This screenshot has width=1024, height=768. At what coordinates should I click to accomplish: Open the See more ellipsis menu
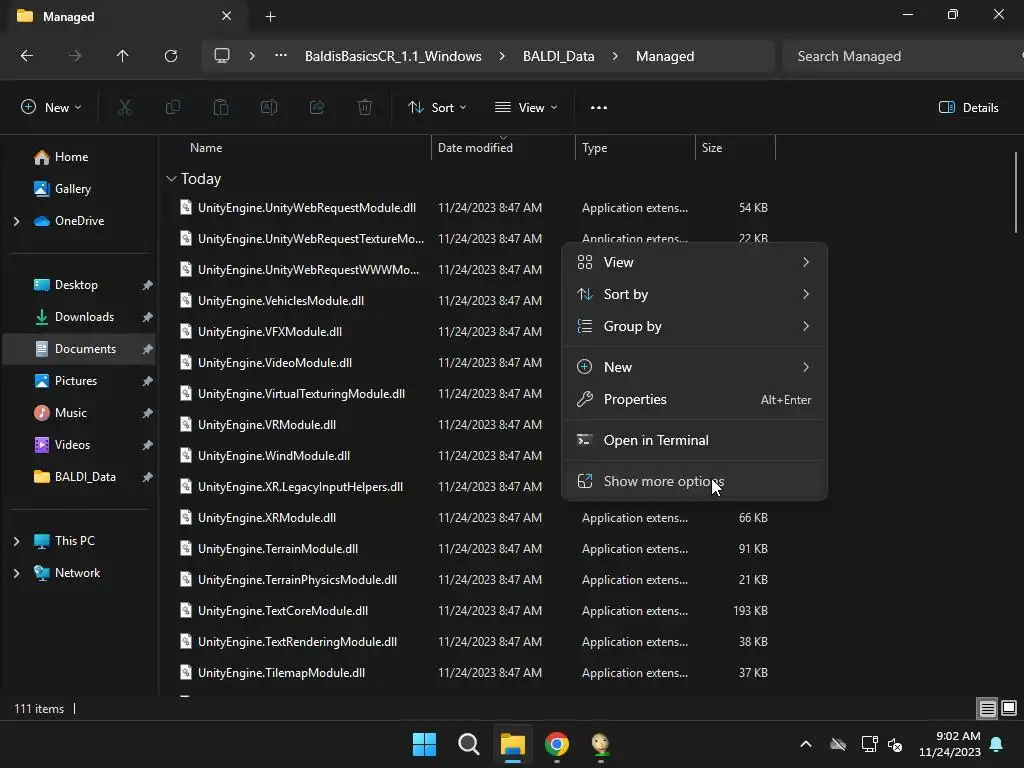599,108
